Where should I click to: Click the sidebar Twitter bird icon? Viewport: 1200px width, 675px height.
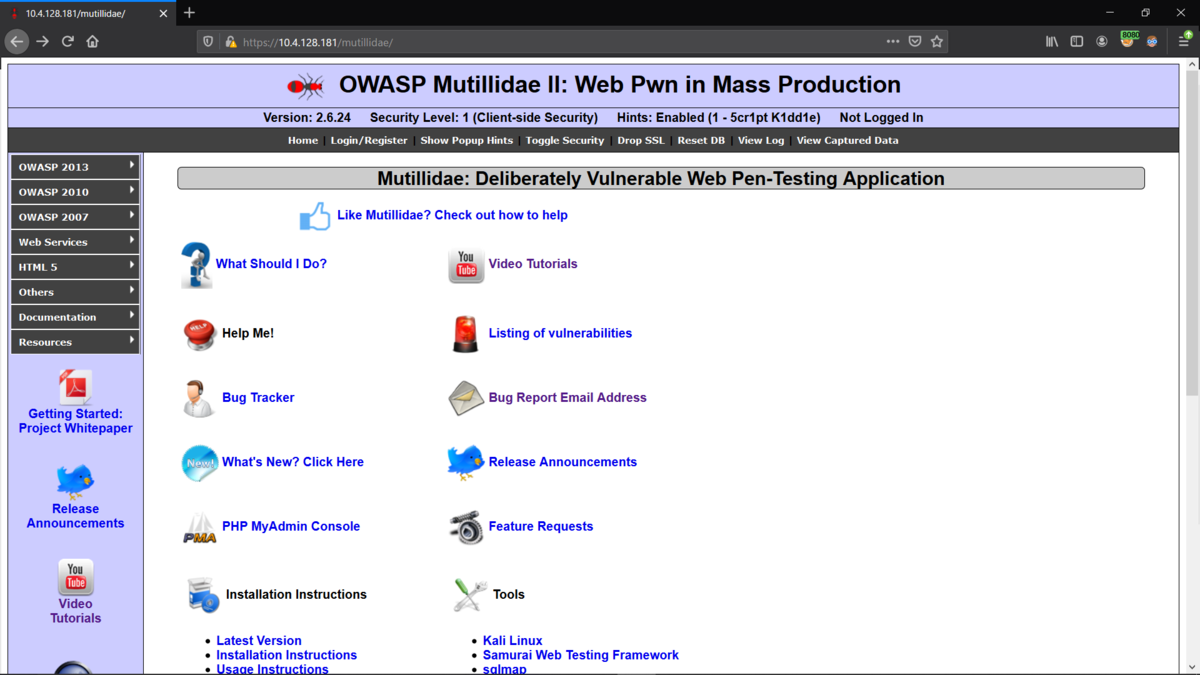[75, 481]
